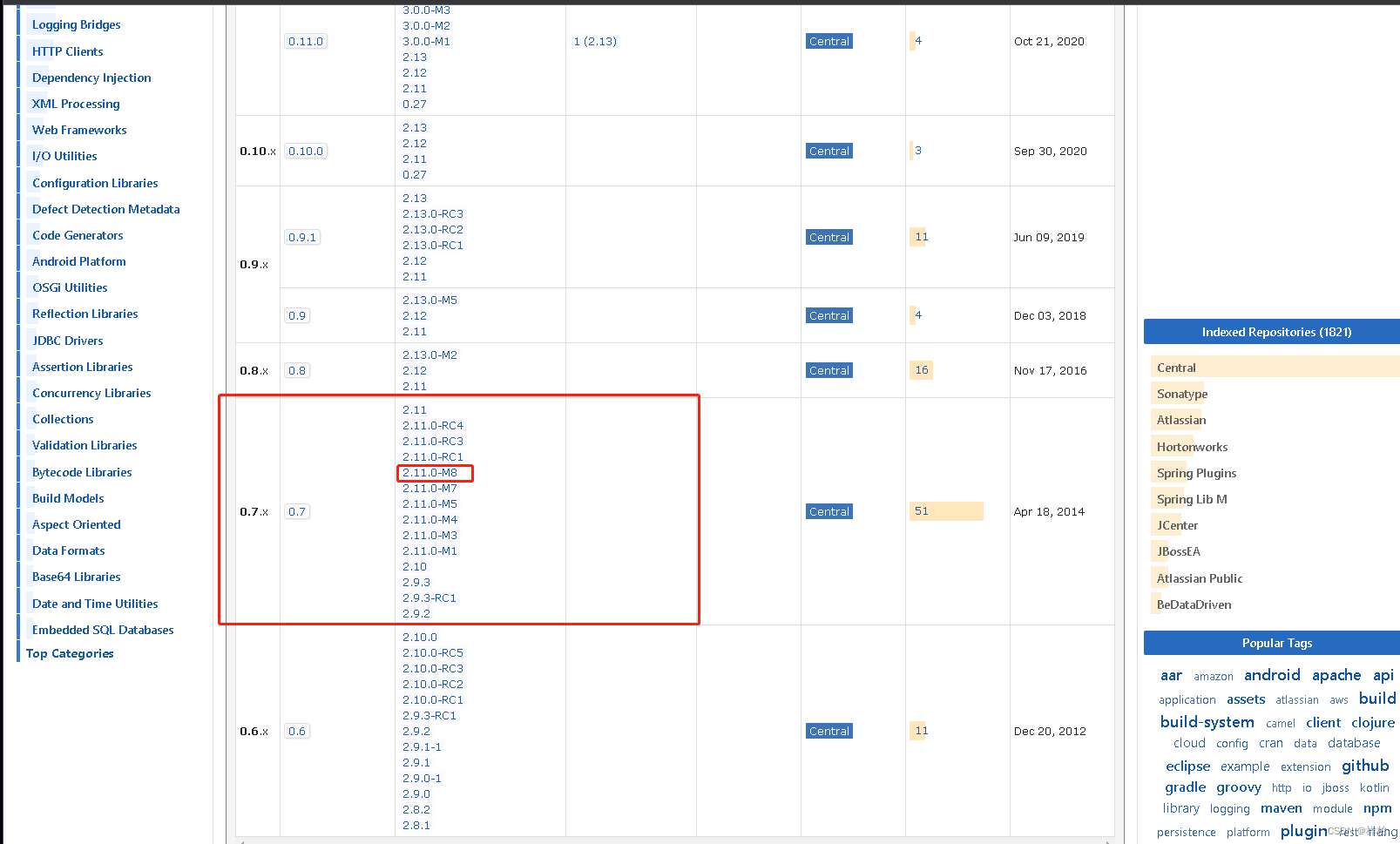The height and width of the screenshot is (844, 1400).
Task: Open version 0.10.0 button
Action: tap(306, 151)
